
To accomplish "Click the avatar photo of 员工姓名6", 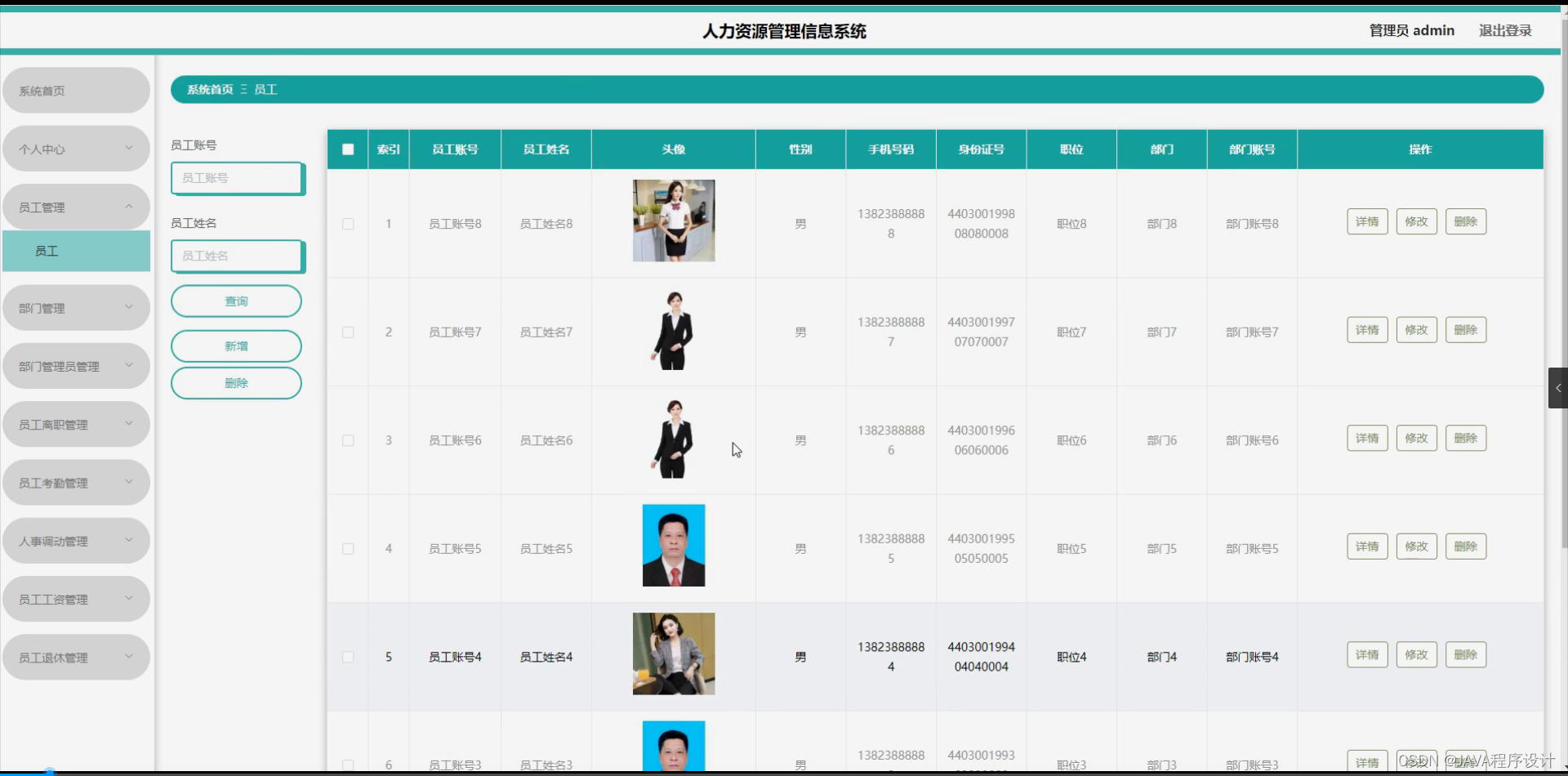I will pyautogui.click(x=674, y=439).
